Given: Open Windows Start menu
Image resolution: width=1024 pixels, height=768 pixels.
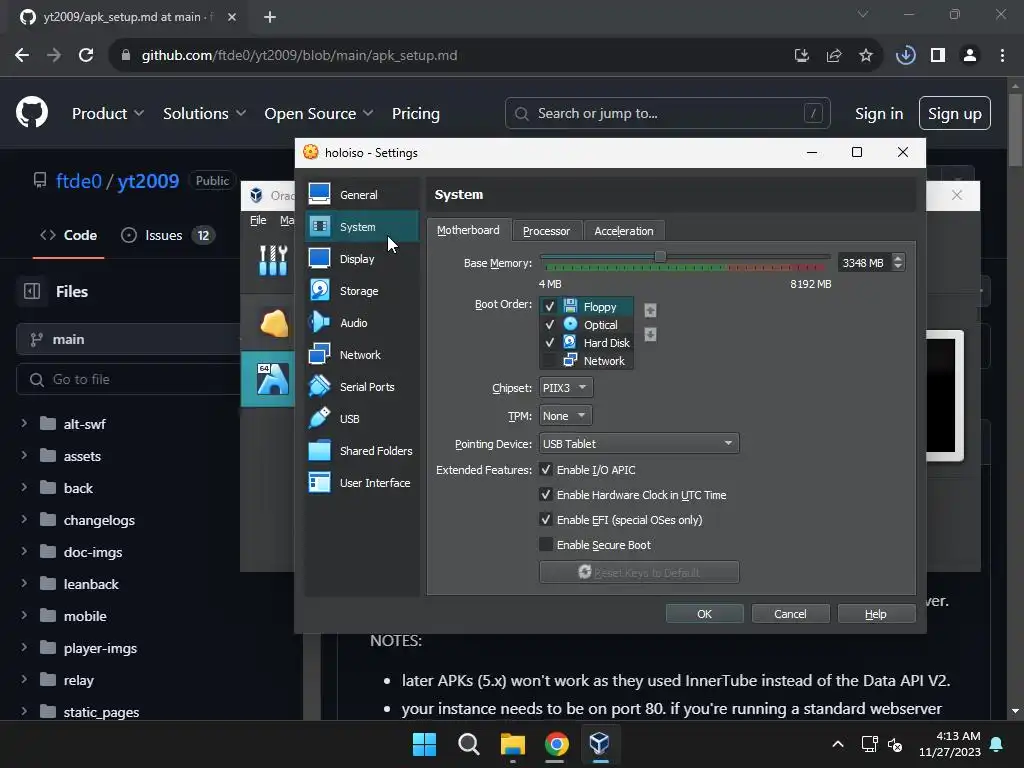Looking at the screenshot, I should coord(424,744).
